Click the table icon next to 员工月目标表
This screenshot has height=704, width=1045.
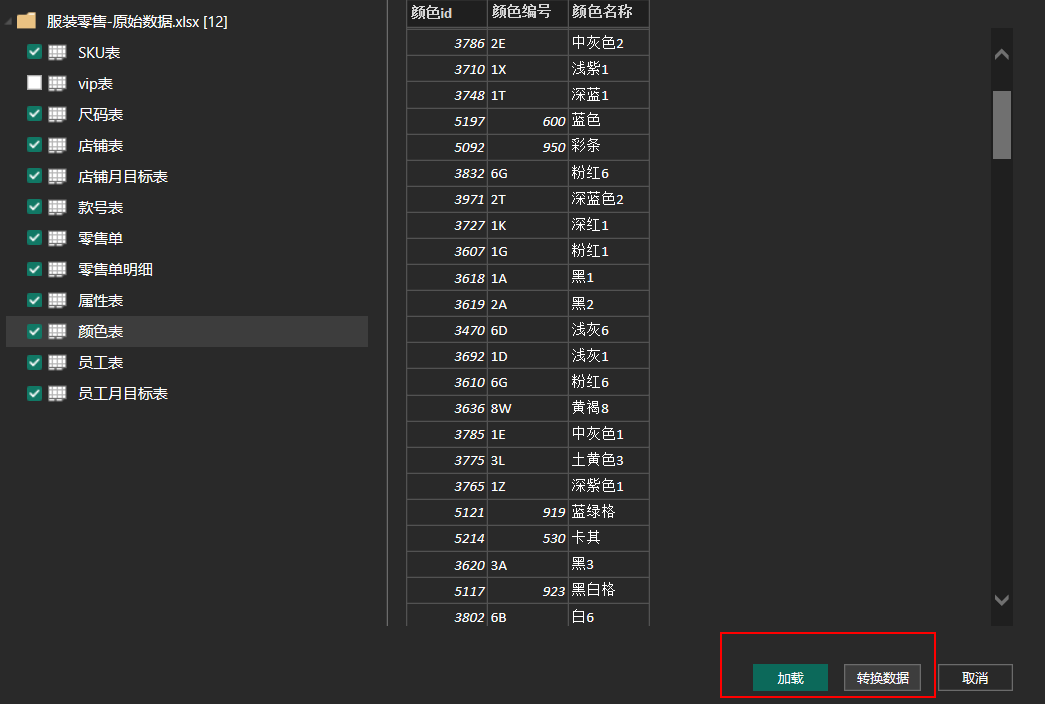[x=57, y=393]
